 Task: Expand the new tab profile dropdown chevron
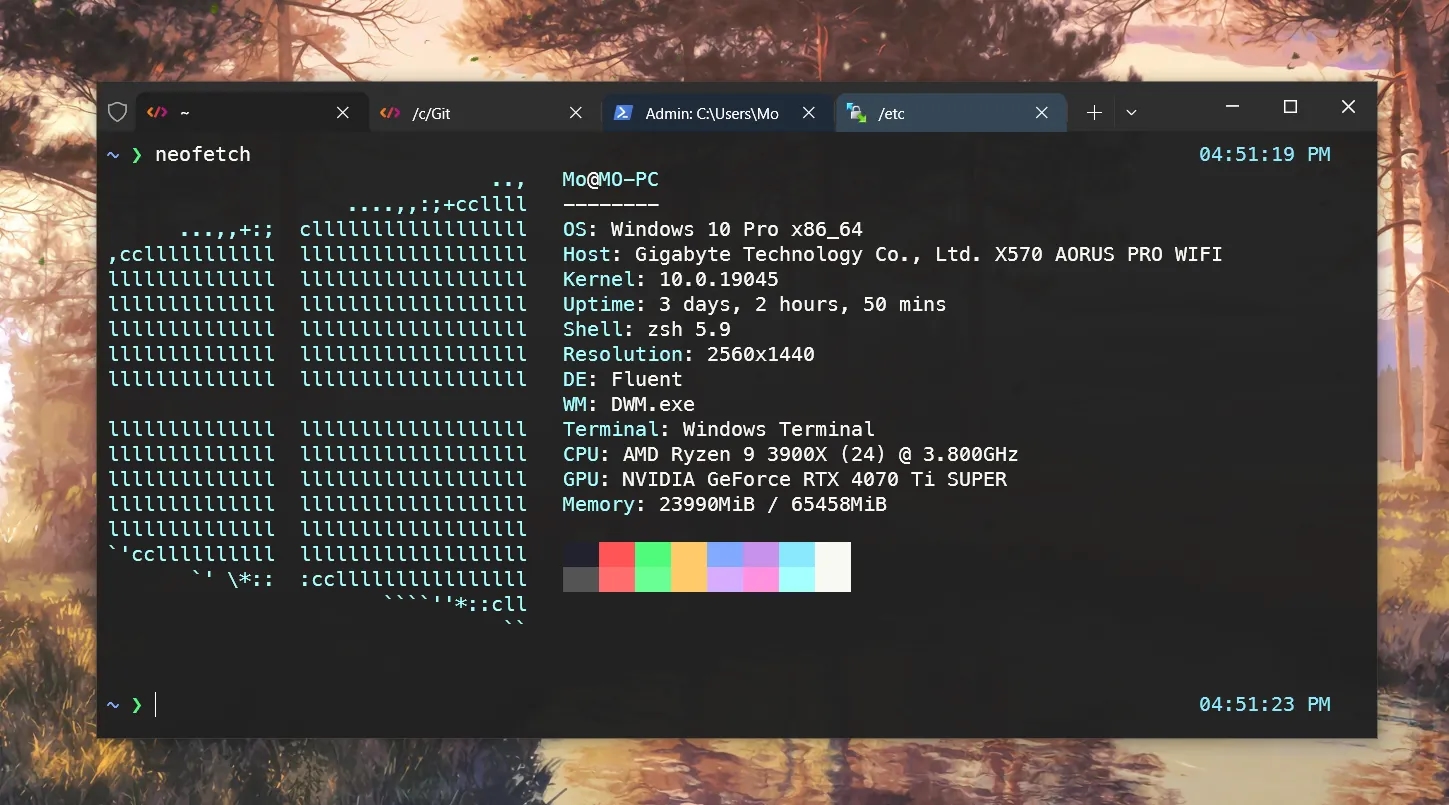[x=1131, y=113]
